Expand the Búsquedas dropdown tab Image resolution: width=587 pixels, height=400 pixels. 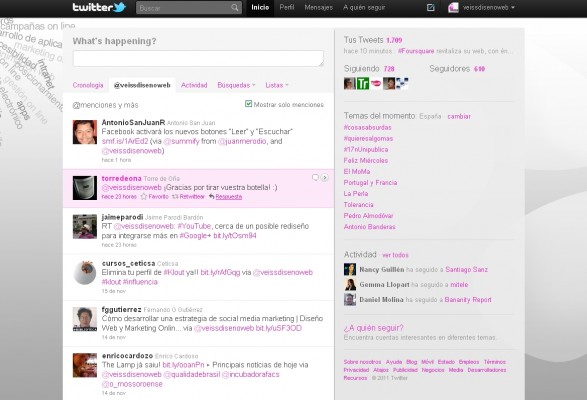(236, 85)
